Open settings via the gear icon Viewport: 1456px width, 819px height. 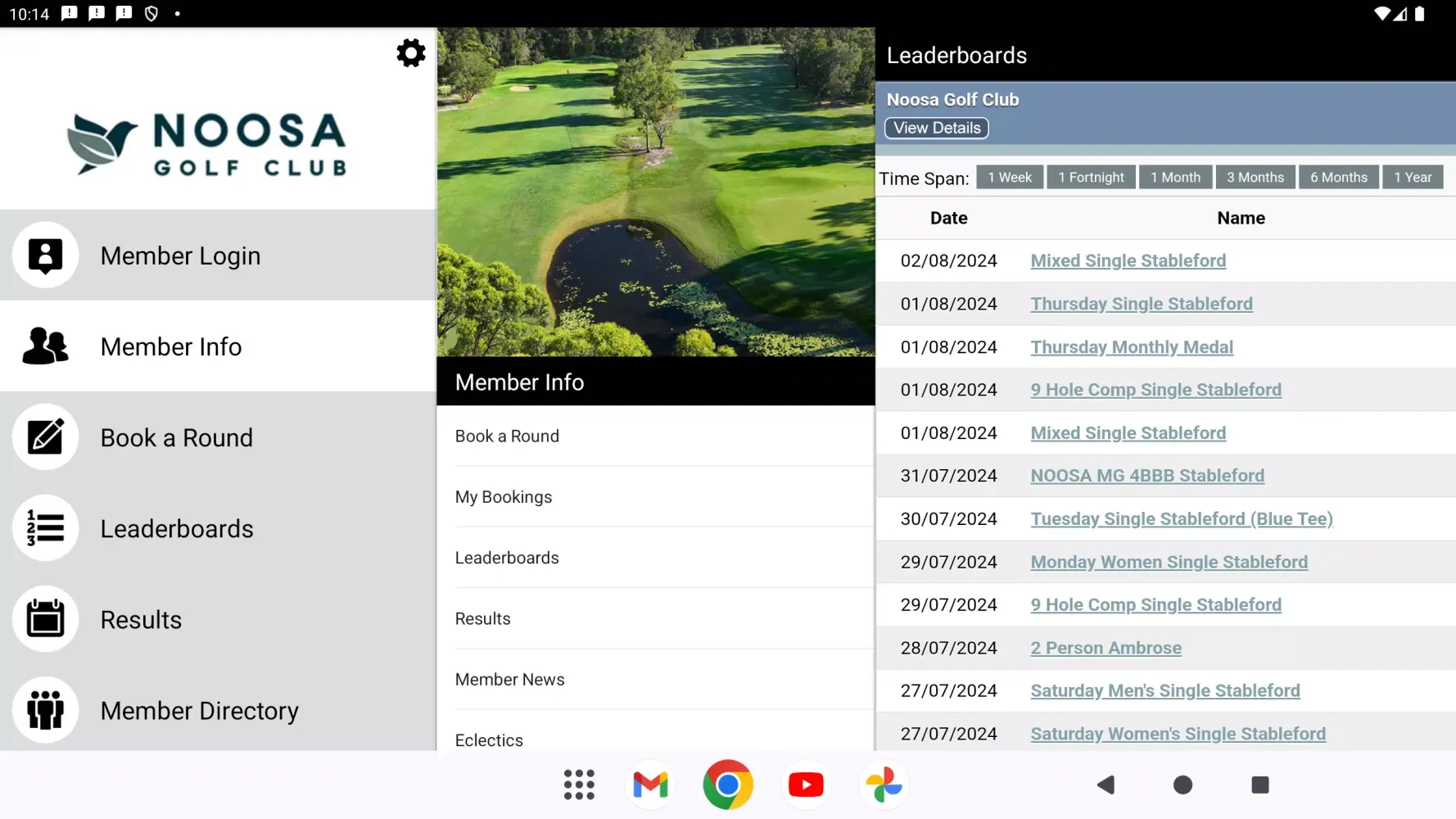click(x=410, y=53)
